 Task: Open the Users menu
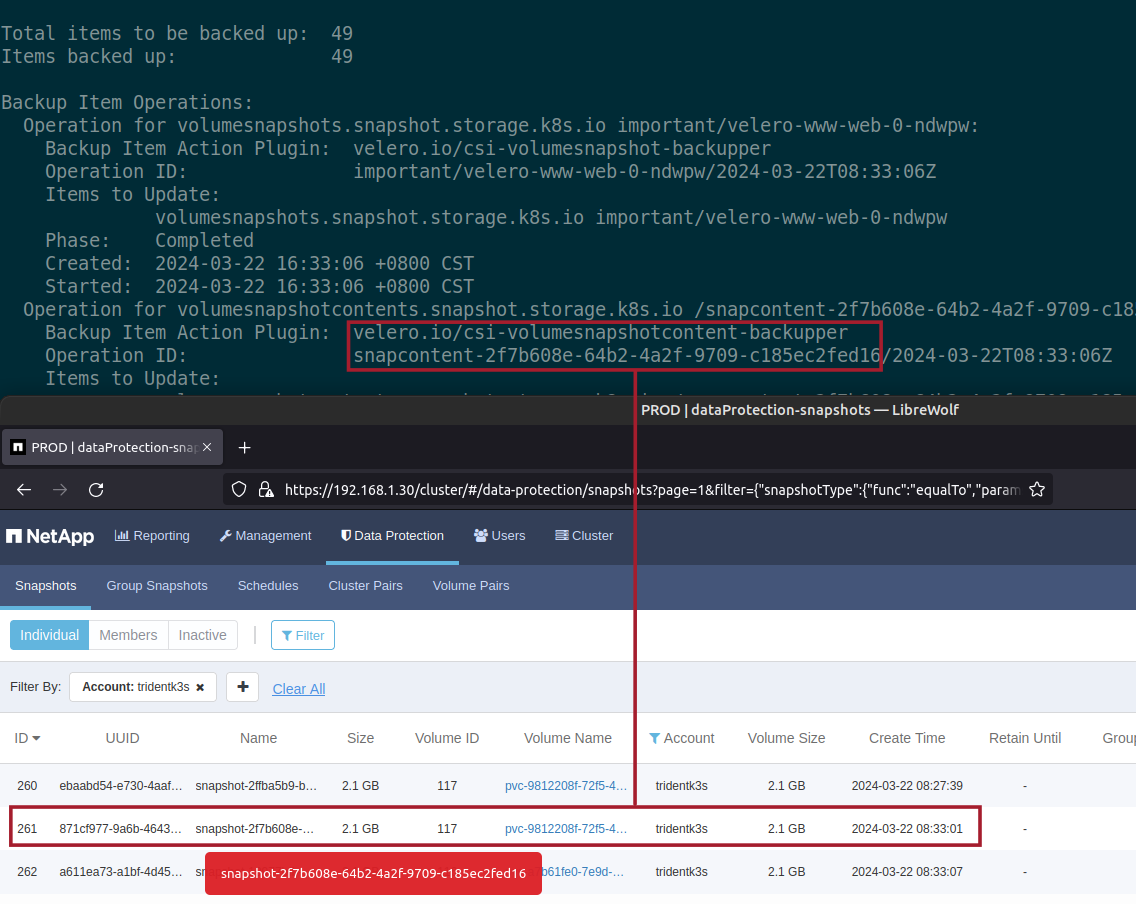[x=499, y=536]
